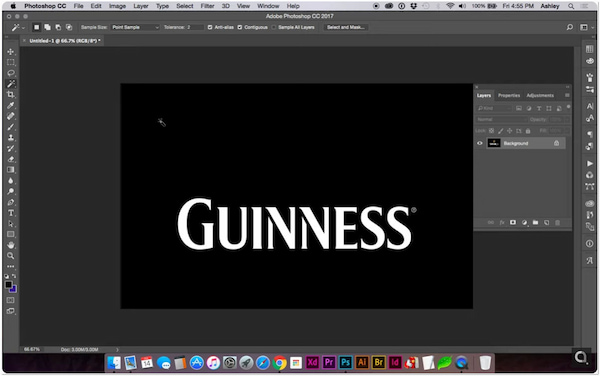This screenshot has height=376, width=600.
Task: Open the tool preset picker arrow
Action: coord(23,28)
